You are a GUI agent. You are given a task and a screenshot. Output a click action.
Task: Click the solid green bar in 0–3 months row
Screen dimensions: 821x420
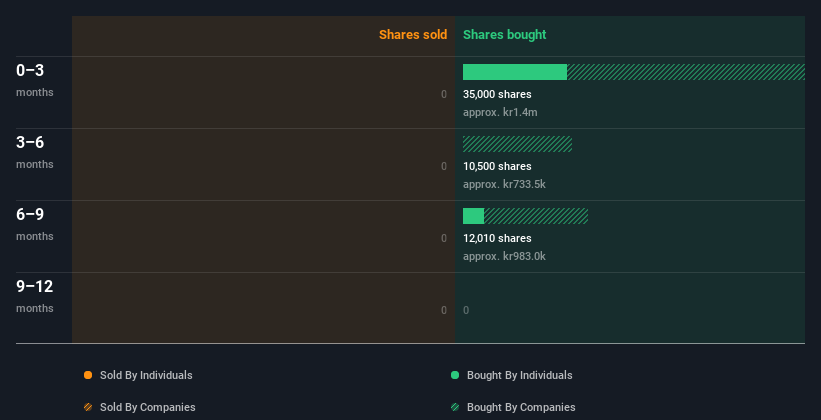(515, 72)
